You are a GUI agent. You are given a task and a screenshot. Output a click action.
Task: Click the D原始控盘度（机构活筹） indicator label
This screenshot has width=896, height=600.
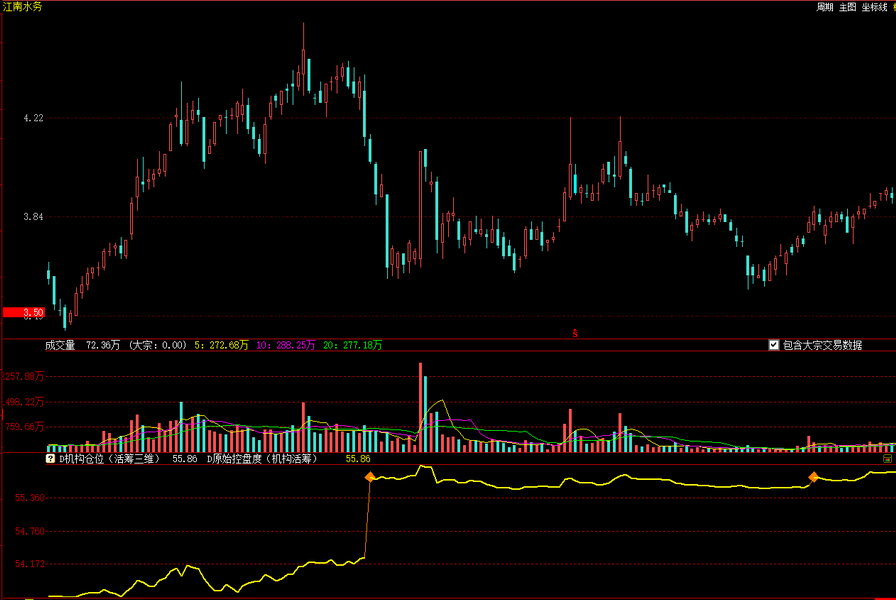pyautogui.click(x=262, y=459)
